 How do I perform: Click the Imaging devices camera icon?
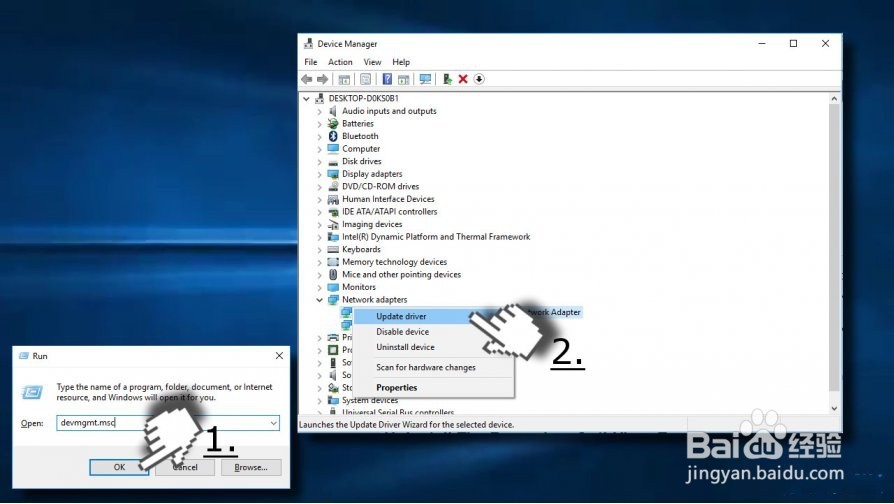(333, 225)
